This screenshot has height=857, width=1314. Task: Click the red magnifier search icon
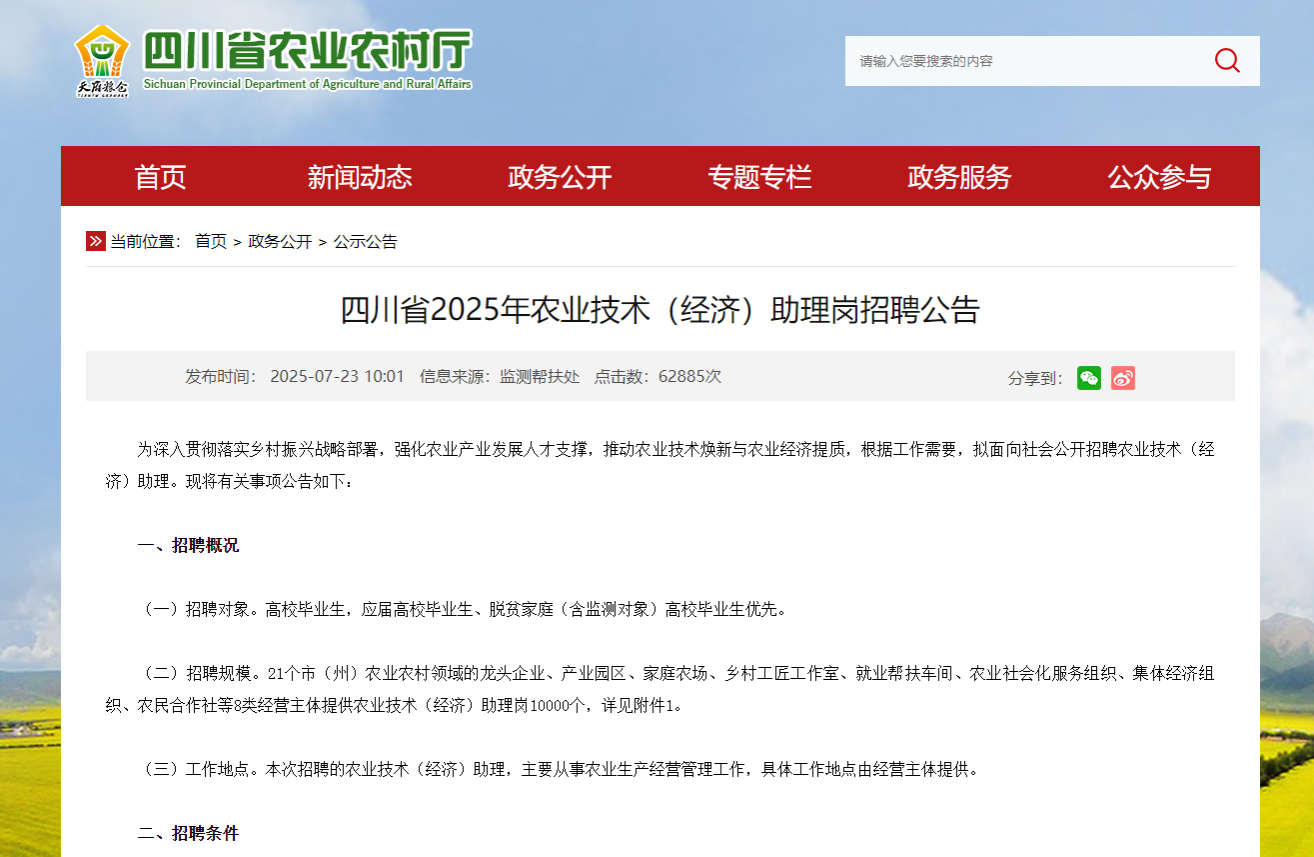1227,61
